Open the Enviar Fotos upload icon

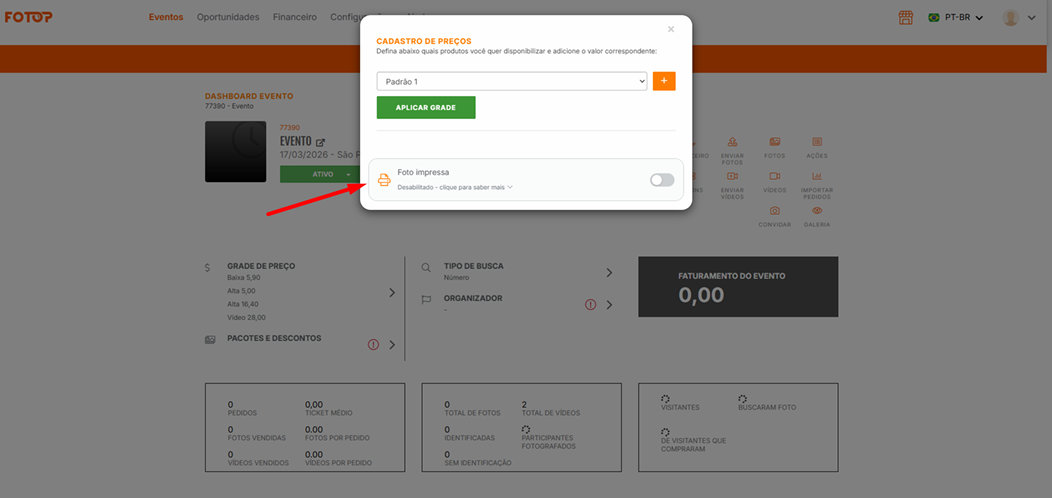[732, 143]
